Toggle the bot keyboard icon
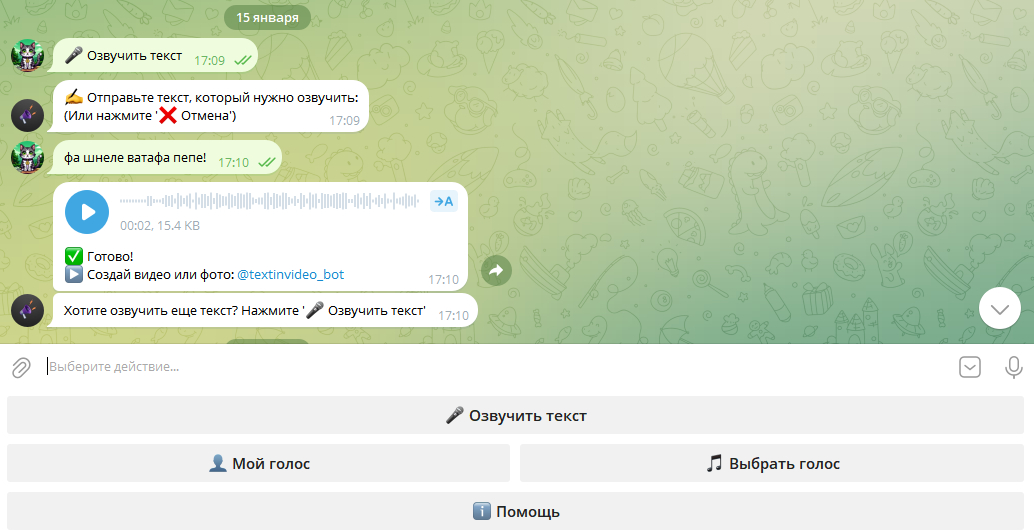The image size is (1034, 530). (x=969, y=367)
